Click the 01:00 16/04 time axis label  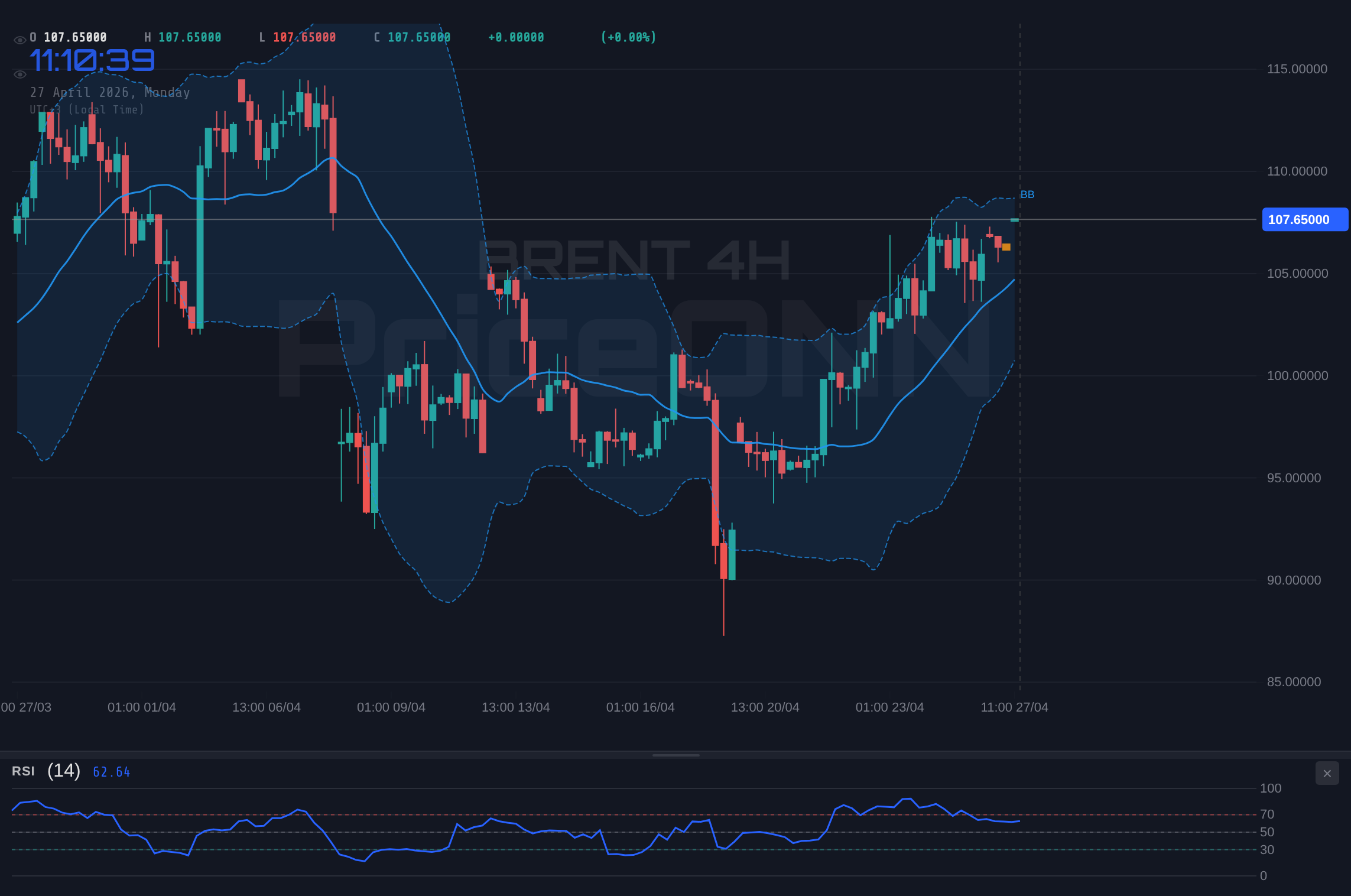(x=641, y=707)
